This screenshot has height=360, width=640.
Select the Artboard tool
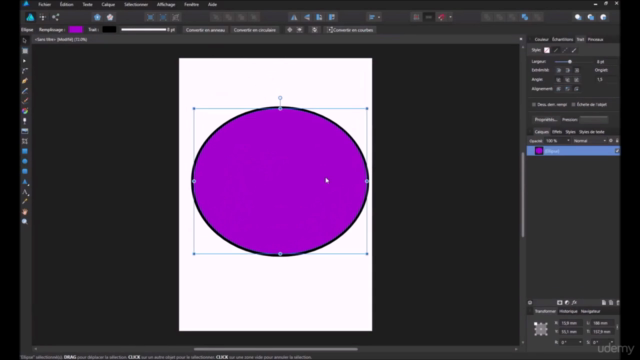(24, 51)
